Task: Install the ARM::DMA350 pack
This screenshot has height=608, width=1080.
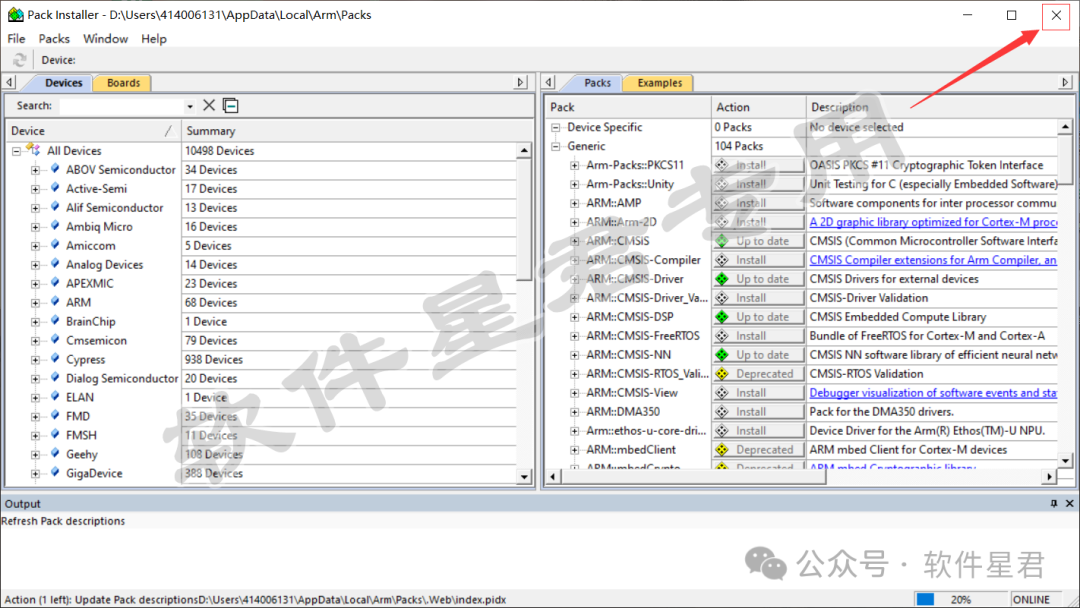Action: pos(758,411)
